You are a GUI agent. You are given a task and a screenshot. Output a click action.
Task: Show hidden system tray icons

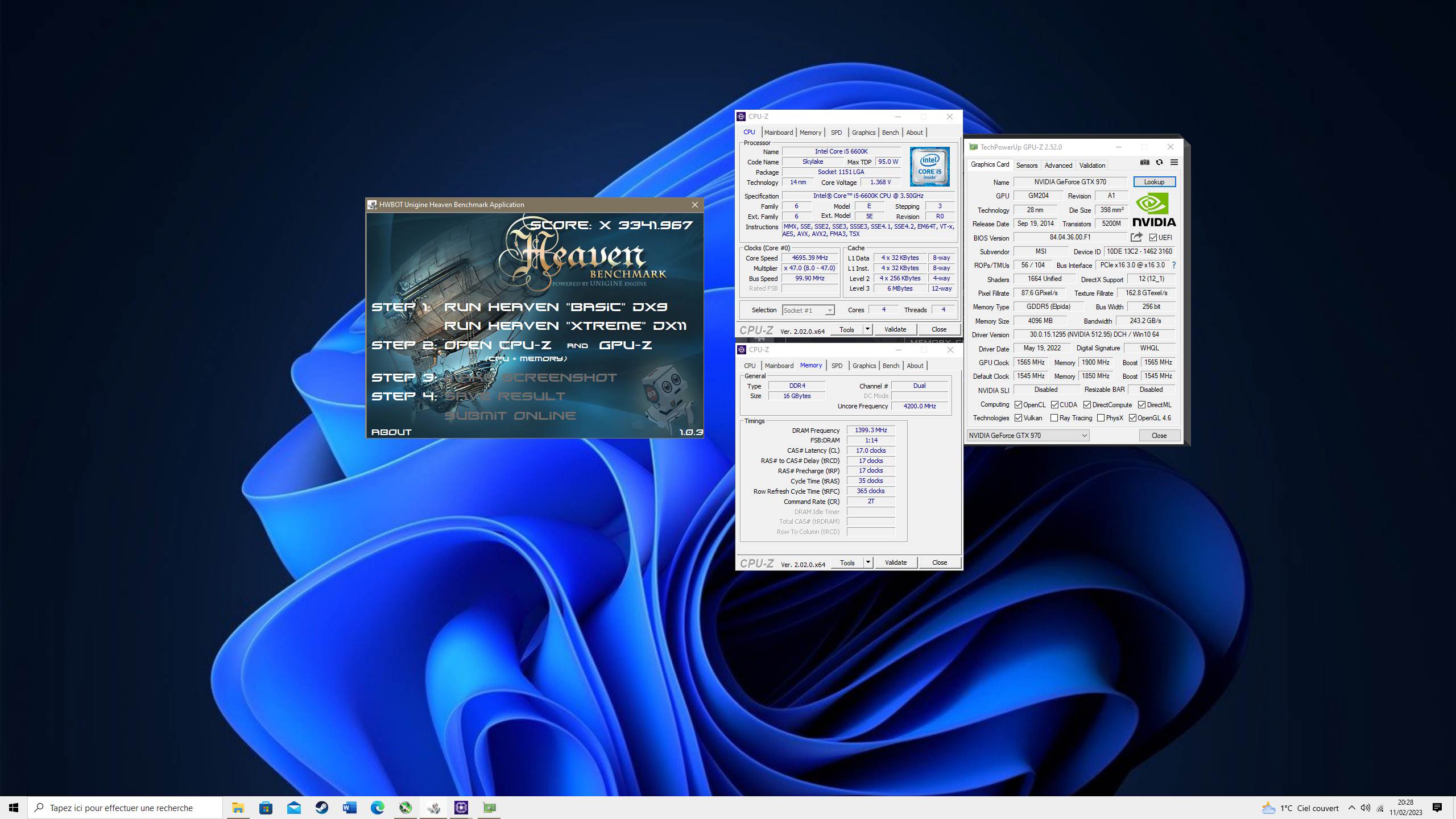[x=1352, y=808]
